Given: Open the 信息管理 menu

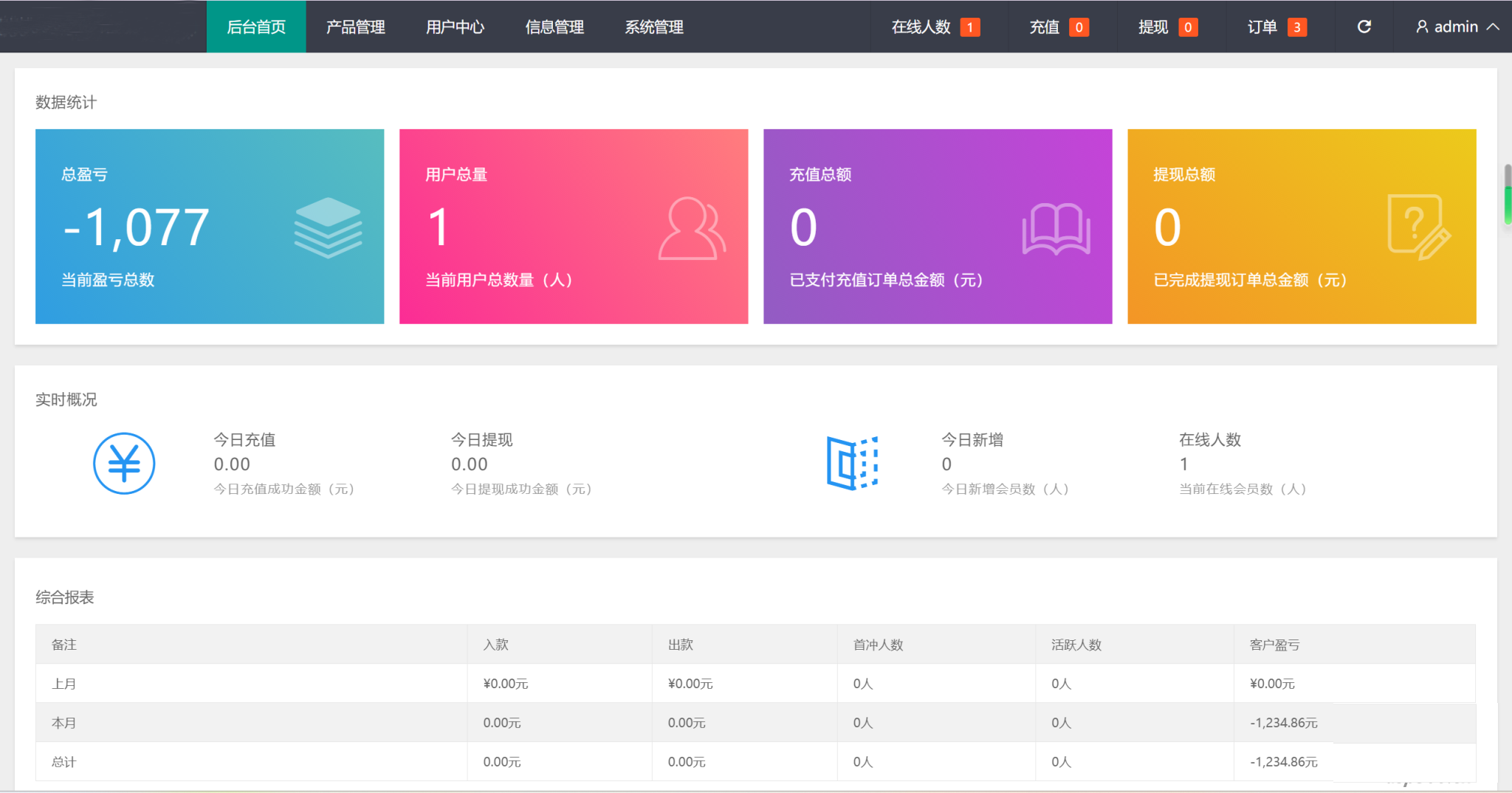Looking at the screenshot, I should pos(554,27).
